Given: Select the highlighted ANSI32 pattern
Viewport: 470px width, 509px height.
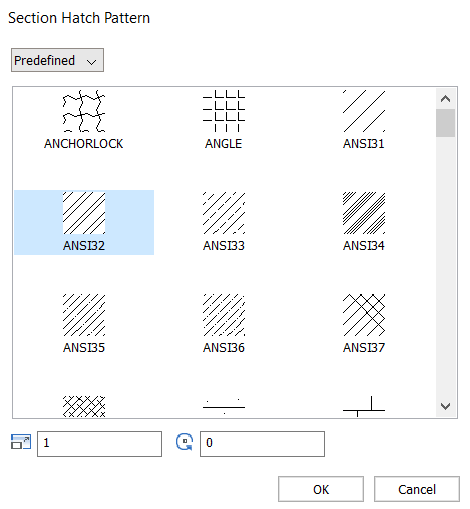Looking at the screenshot, I should (84, 222).
